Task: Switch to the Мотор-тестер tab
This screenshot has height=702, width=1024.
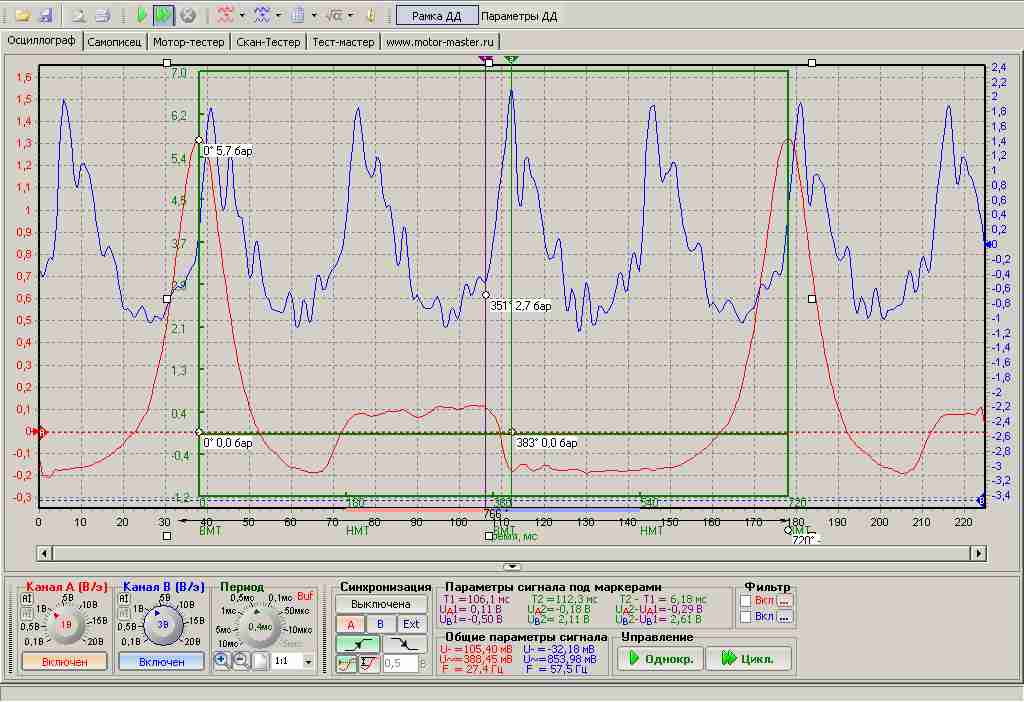Action: (189, 42)
